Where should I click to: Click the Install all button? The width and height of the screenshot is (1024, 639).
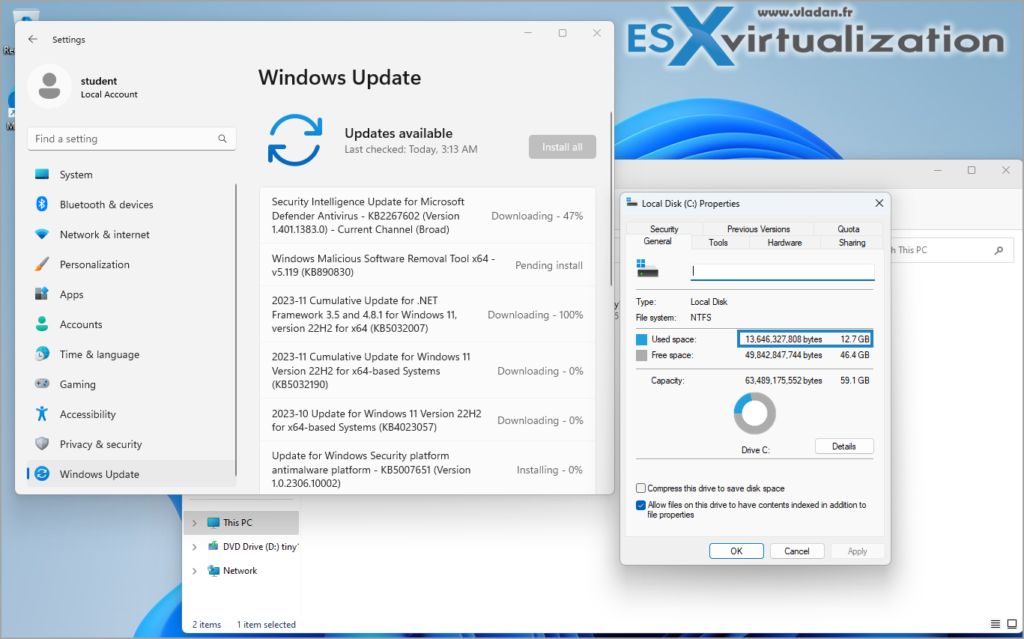pyautogui.click(x=561, y=146)
